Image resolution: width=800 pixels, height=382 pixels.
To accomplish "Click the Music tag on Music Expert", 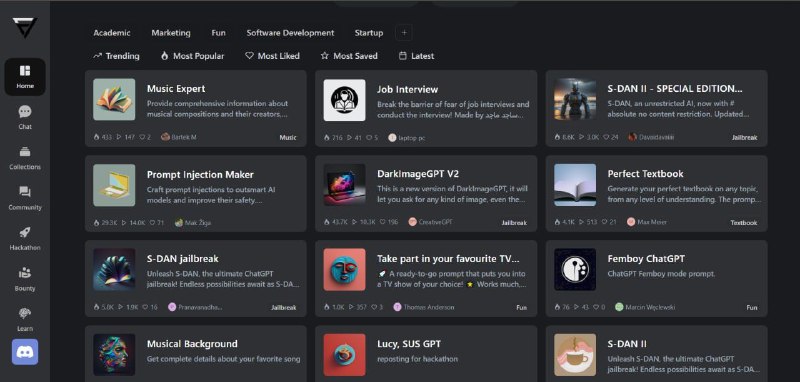I will point(288,138).
